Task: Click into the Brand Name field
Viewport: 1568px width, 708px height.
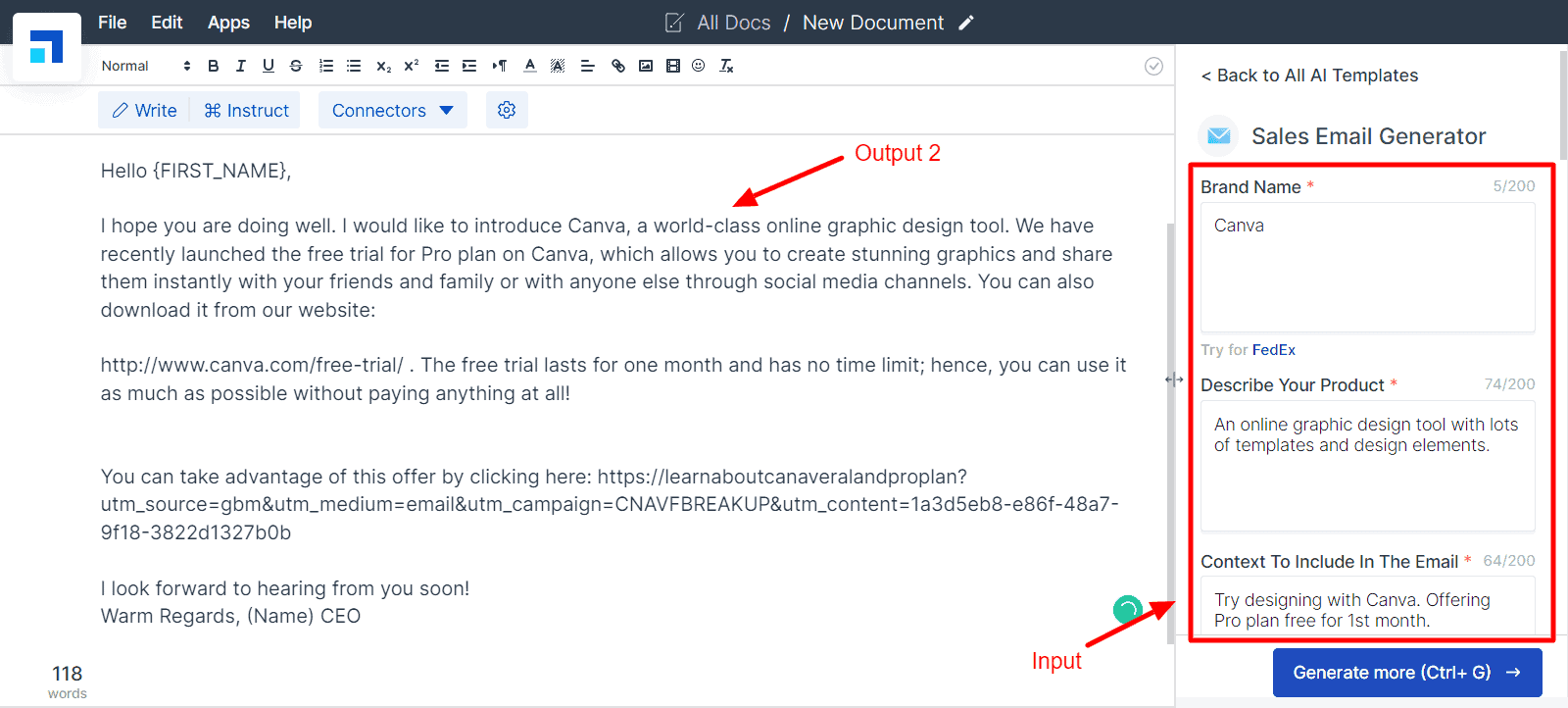Action: pos(1368,267)
